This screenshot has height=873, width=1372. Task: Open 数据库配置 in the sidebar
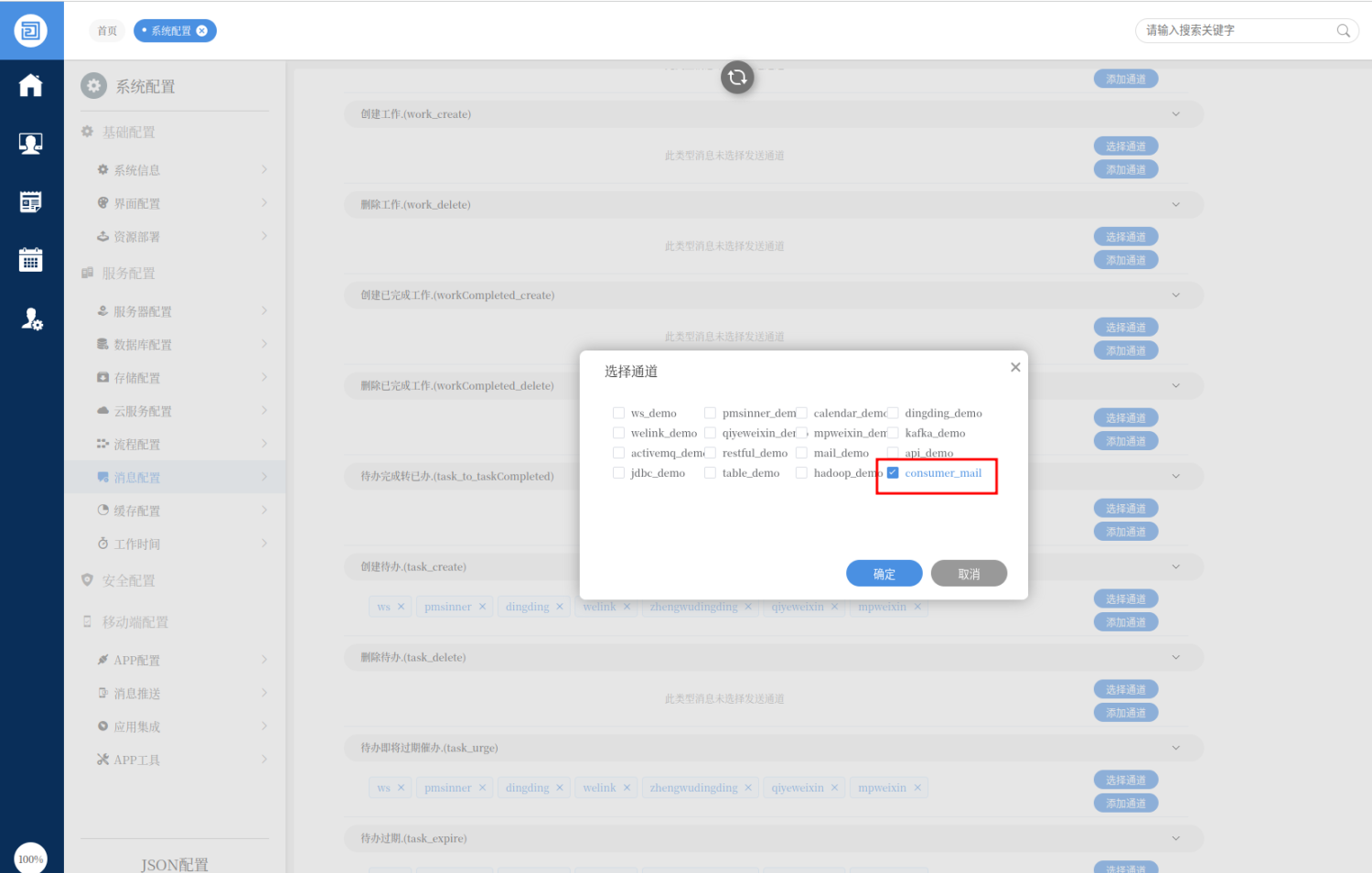[x=143, y=345]
